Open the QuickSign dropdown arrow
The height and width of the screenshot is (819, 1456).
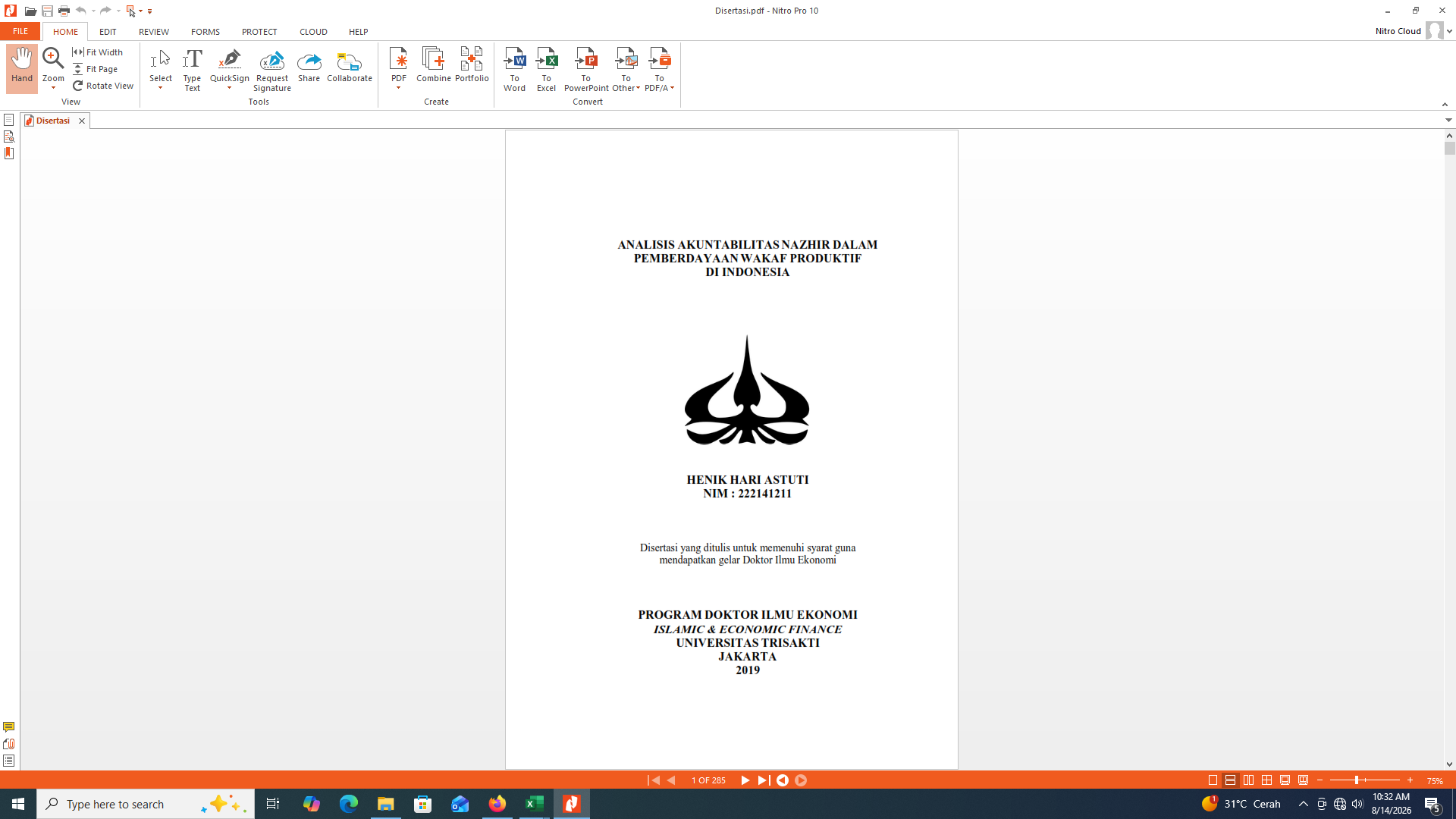pyautogui.click(x=230, y=88)
